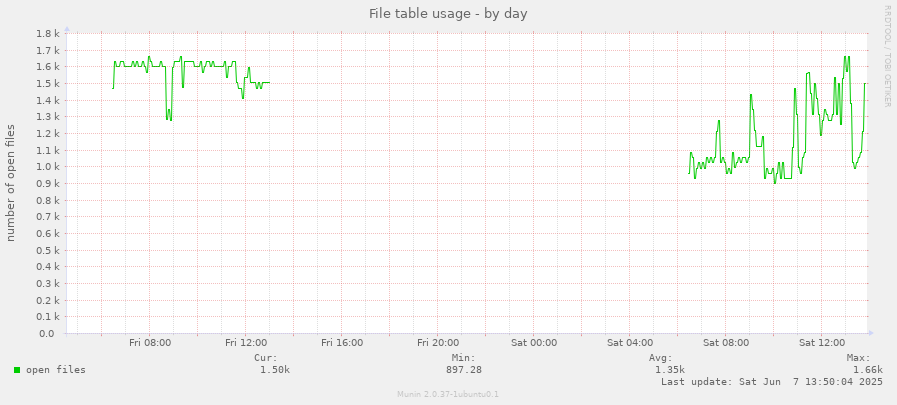
Task: Click the '1.4 k' y-axis tick label
Action: pos(49,100)
